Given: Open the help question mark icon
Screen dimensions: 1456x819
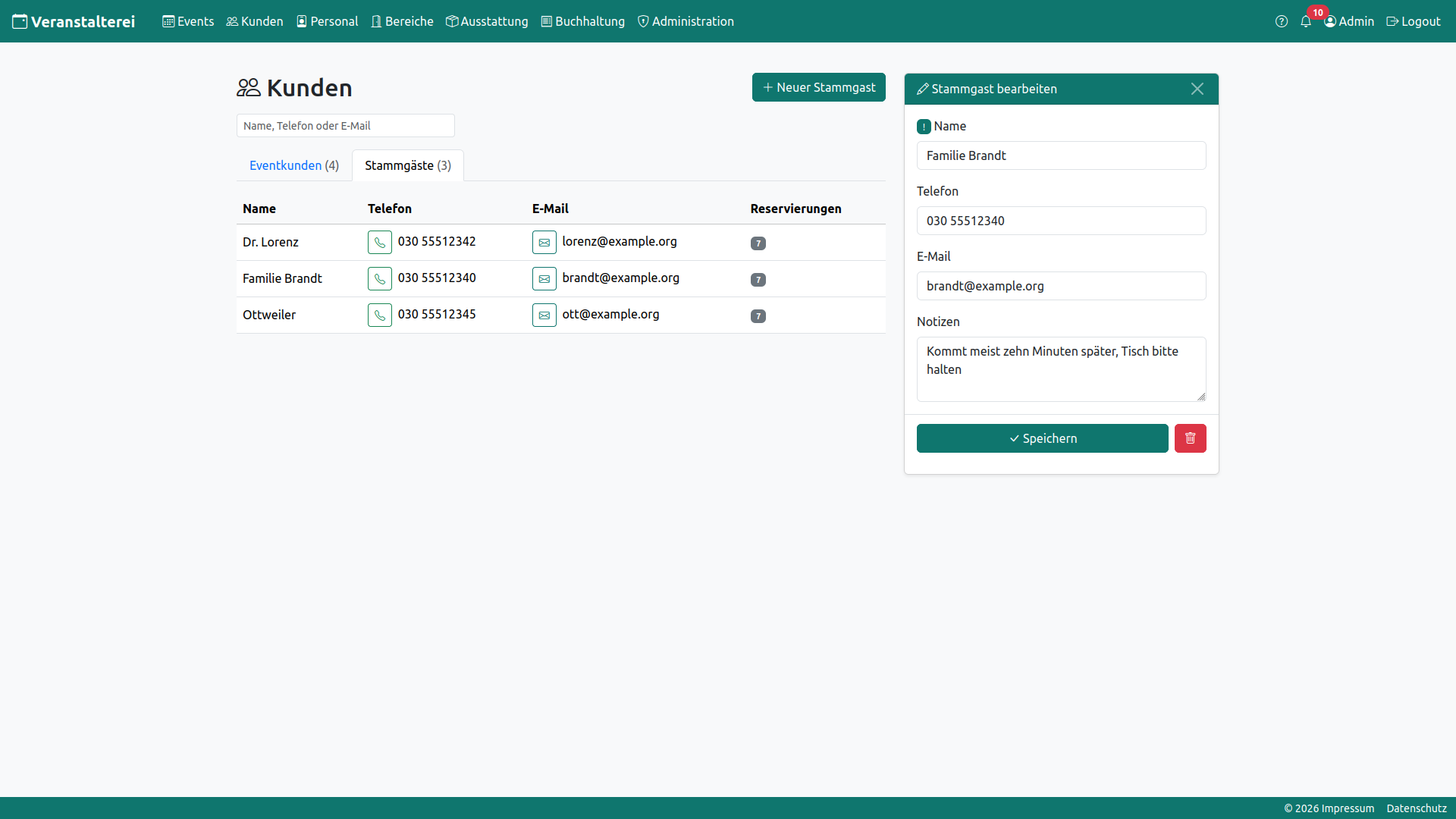Looking at the screenshot, I should pos(1282,21).
